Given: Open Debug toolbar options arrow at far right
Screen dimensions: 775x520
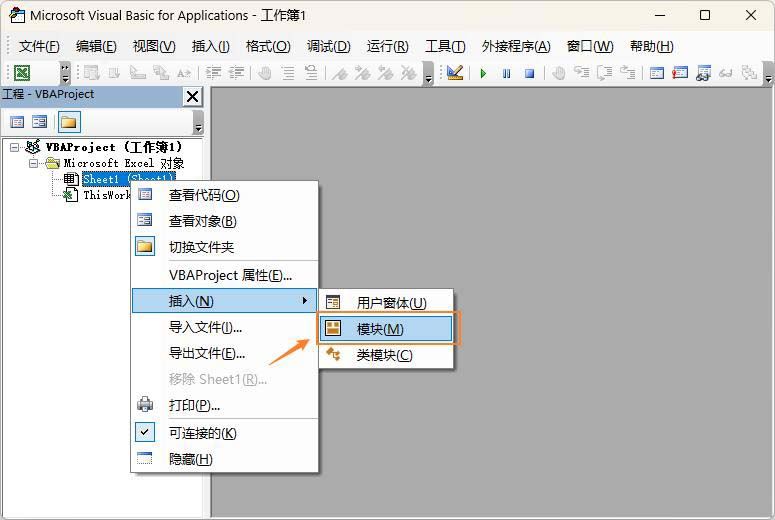Looking at the screenshot, I should [x=768, y=73].
